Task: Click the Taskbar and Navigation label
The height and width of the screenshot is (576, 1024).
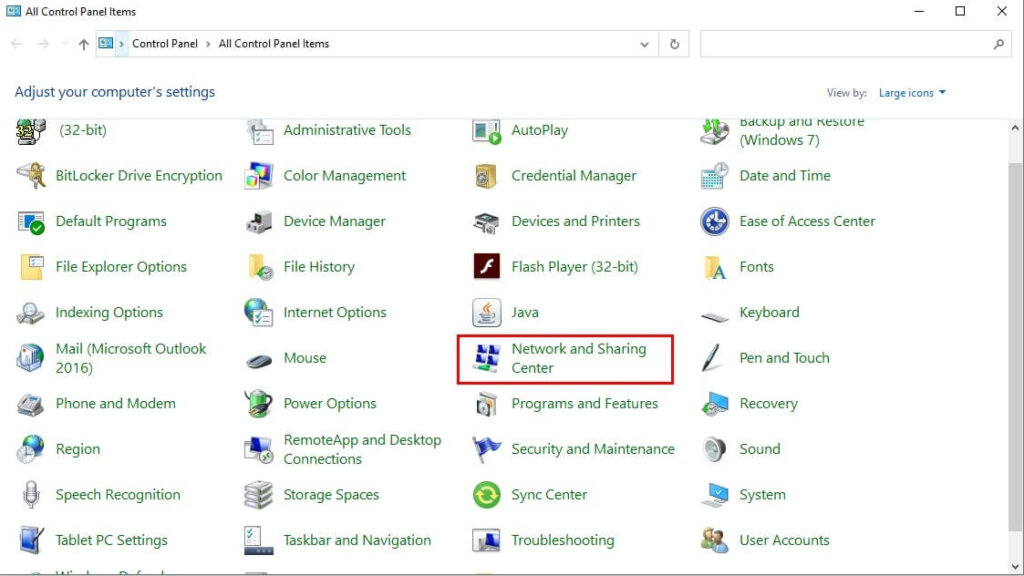Action: pos(357,540)
